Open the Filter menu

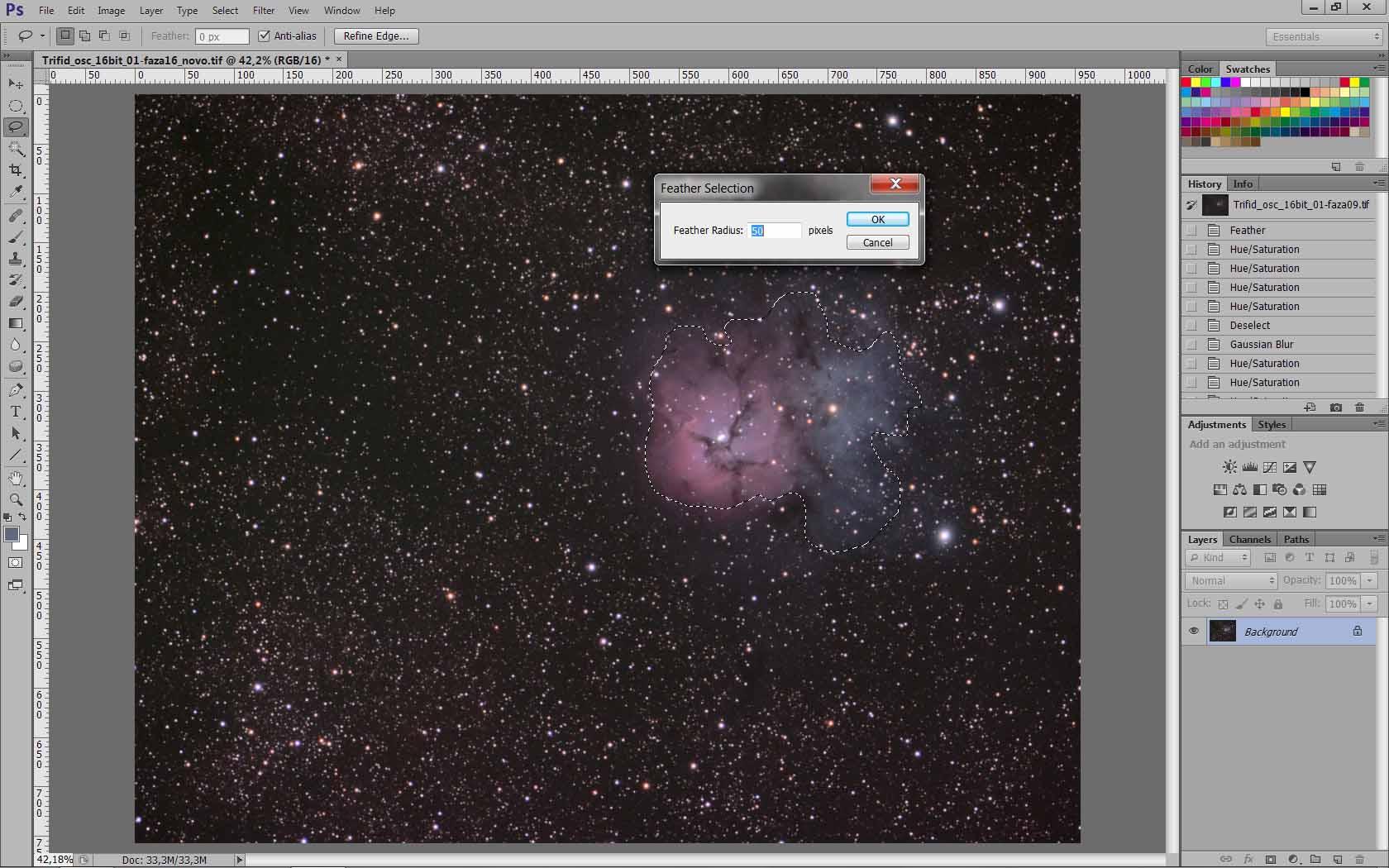[264, 11]
